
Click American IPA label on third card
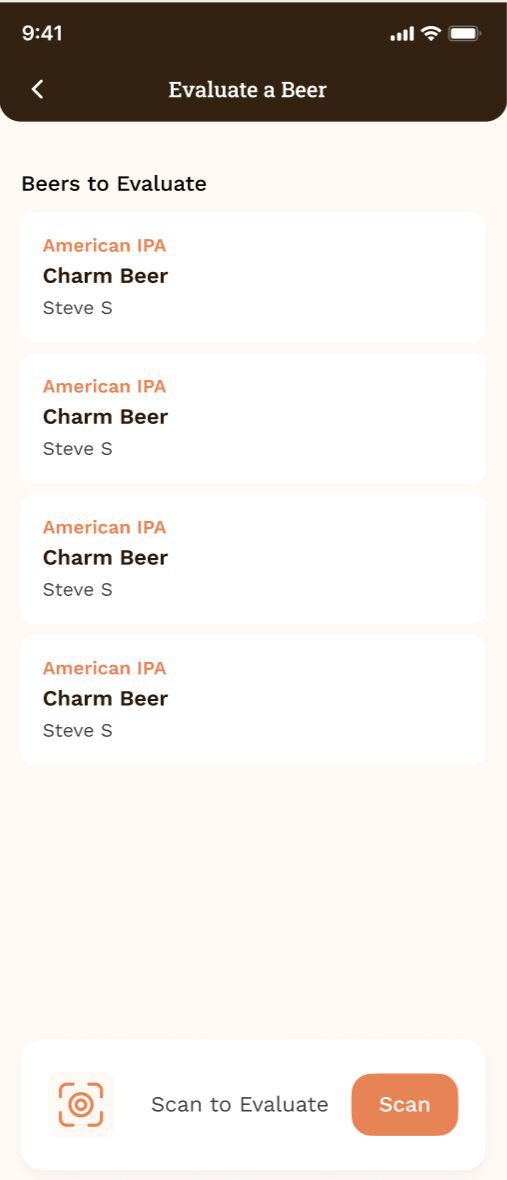coord(105,527)
